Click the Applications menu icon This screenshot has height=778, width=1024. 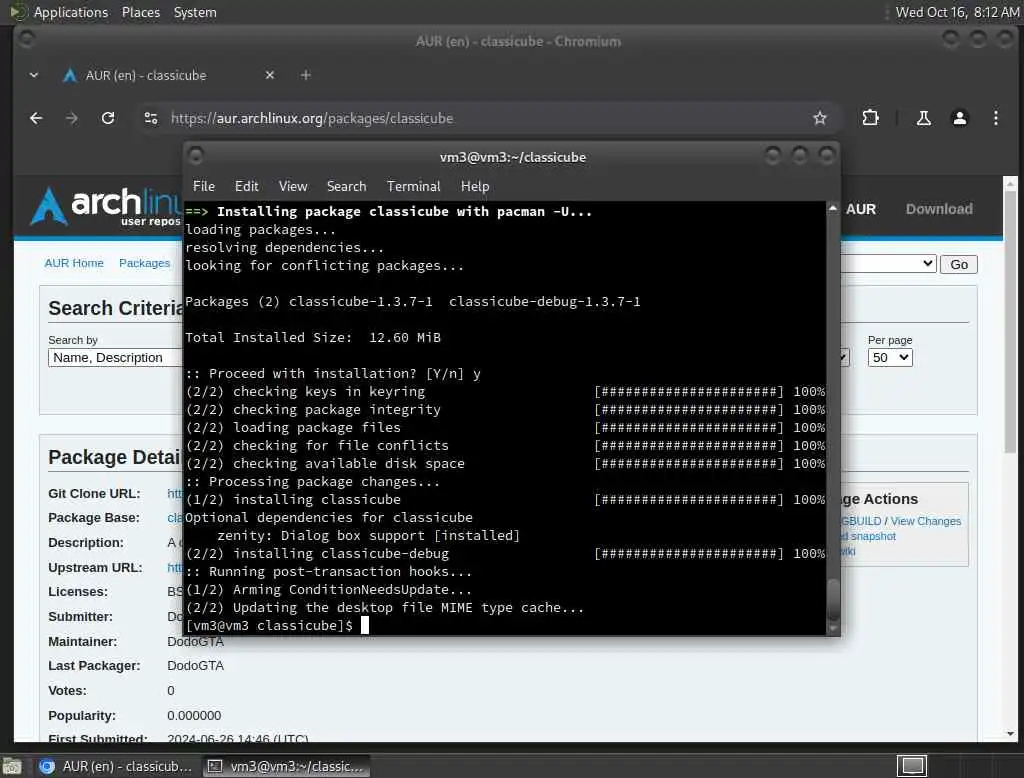[18, 12]
